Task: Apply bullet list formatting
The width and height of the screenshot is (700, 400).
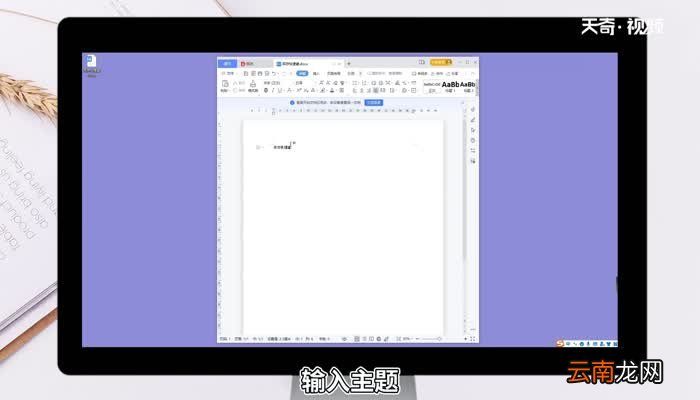Action: 354,83
